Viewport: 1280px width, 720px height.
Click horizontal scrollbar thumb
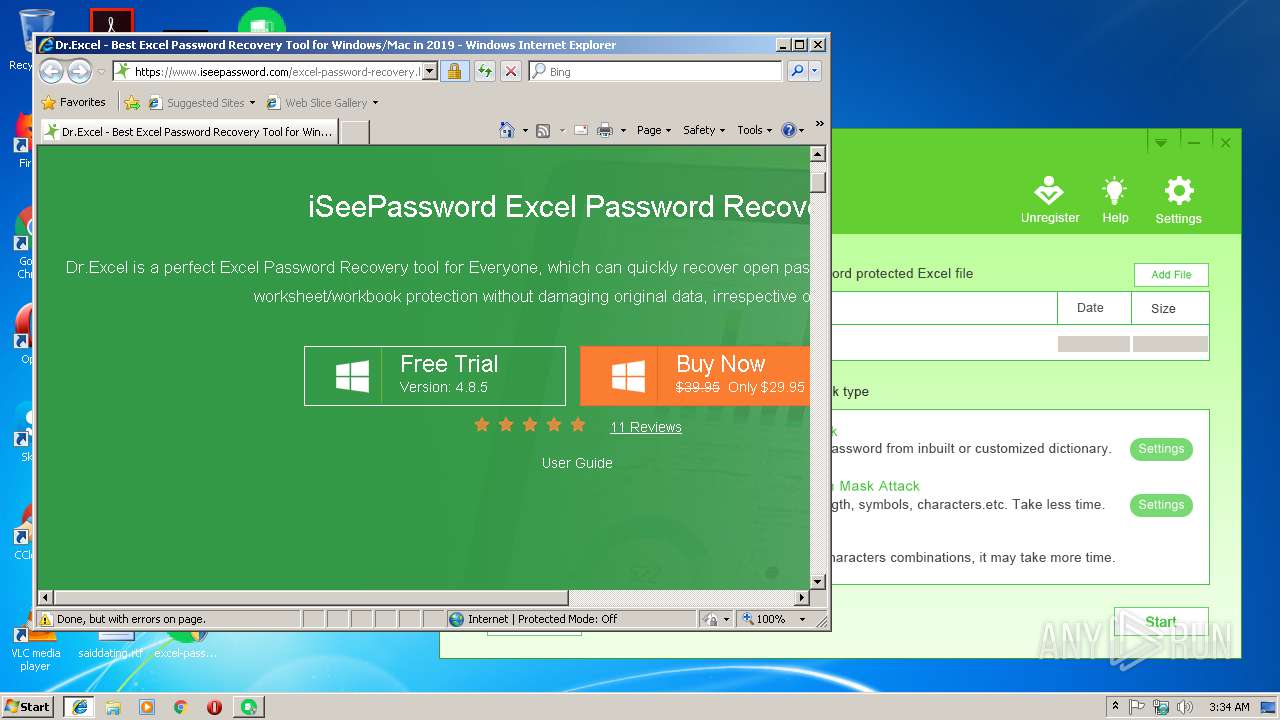(310, 598)
